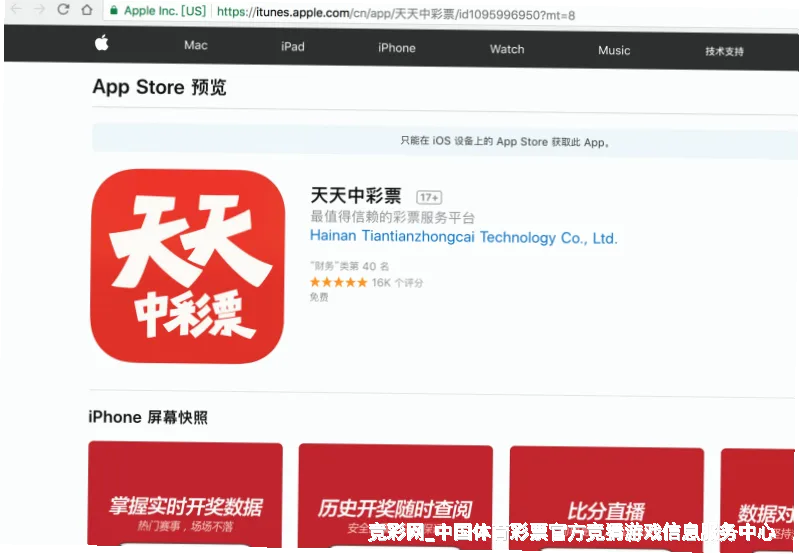This screenshot has width=799, height=555.
Task: Go to the browser home page icon
Action: pyautogui.click(x=87, y=9)
